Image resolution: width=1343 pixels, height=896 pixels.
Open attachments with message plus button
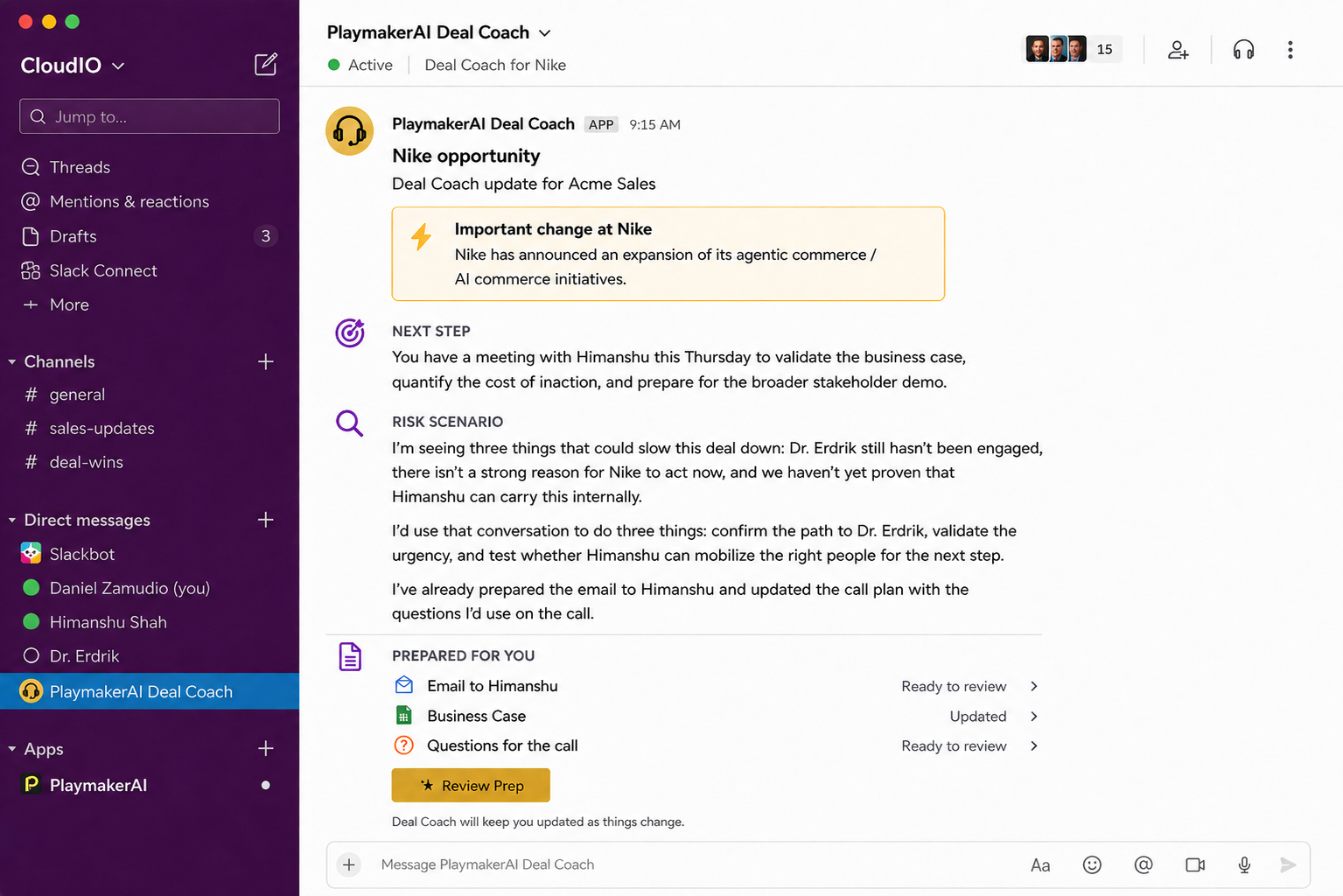pyautogui.click(x=349, y=864)
